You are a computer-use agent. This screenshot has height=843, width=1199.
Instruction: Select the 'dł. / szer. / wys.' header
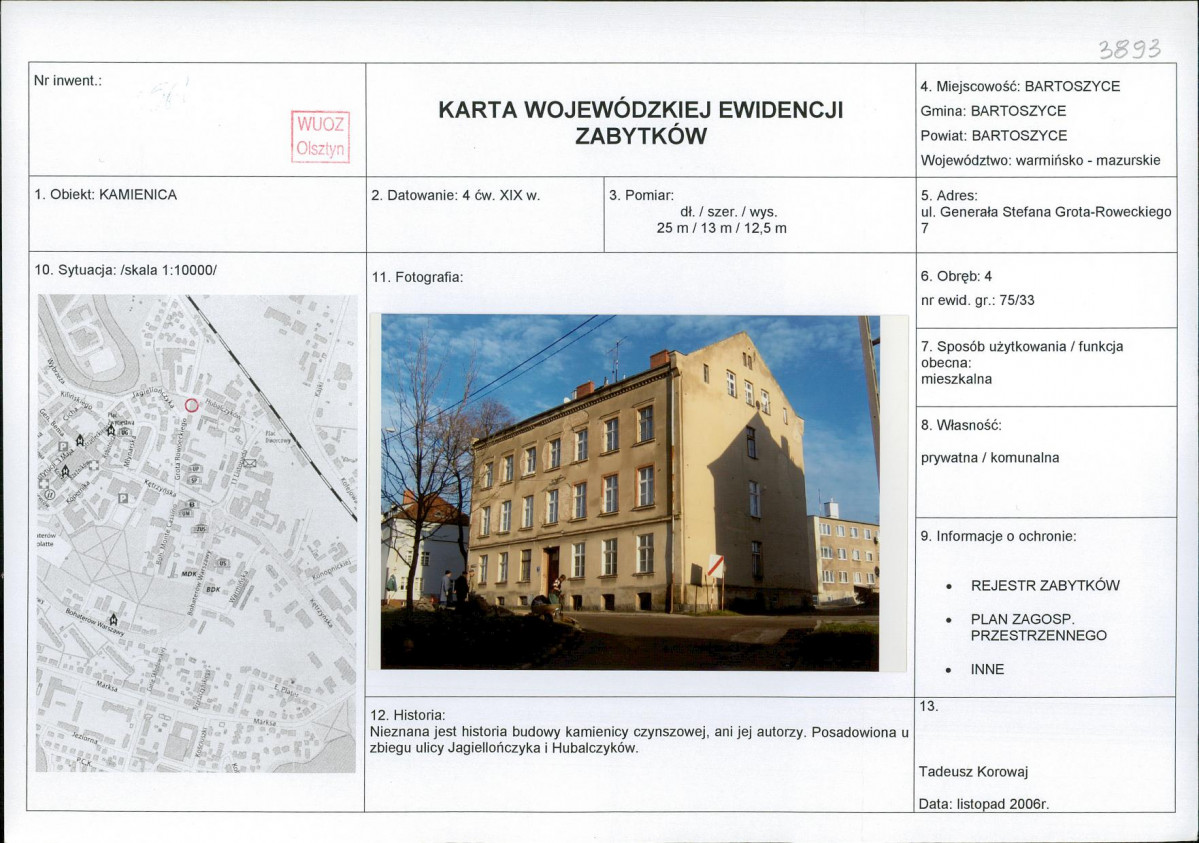click(x=728, y=212)
